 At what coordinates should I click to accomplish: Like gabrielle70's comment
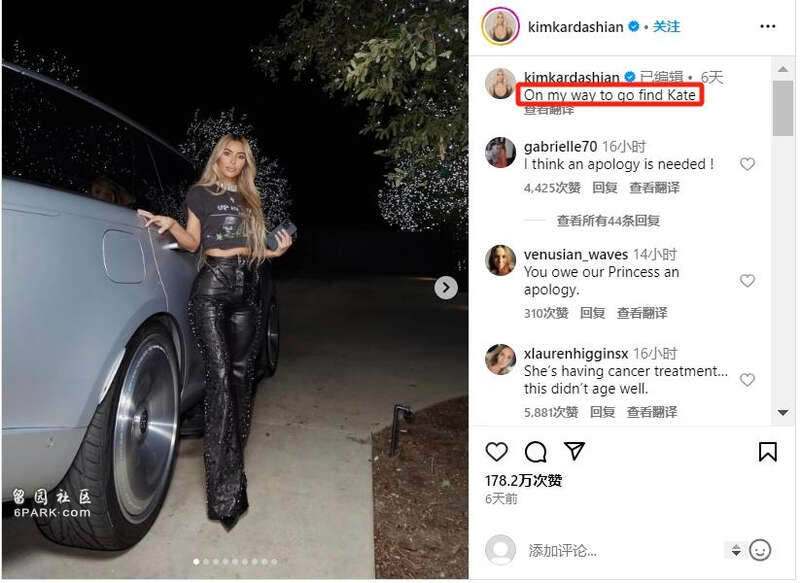pos(747,164)
